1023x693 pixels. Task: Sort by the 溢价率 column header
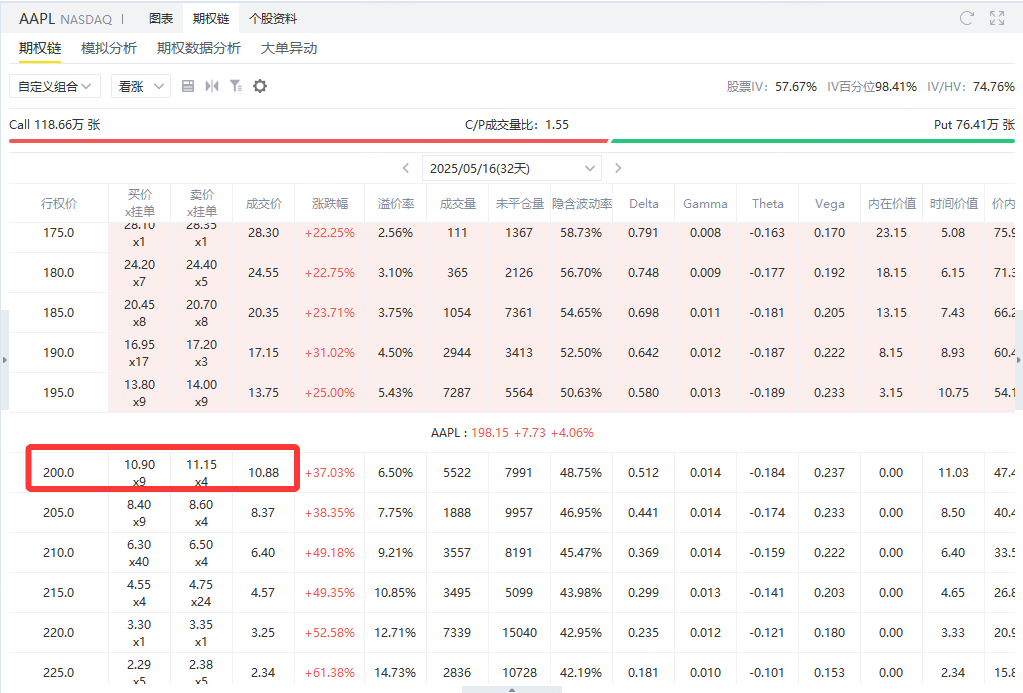pyautogui.click(x=396, y=204)
